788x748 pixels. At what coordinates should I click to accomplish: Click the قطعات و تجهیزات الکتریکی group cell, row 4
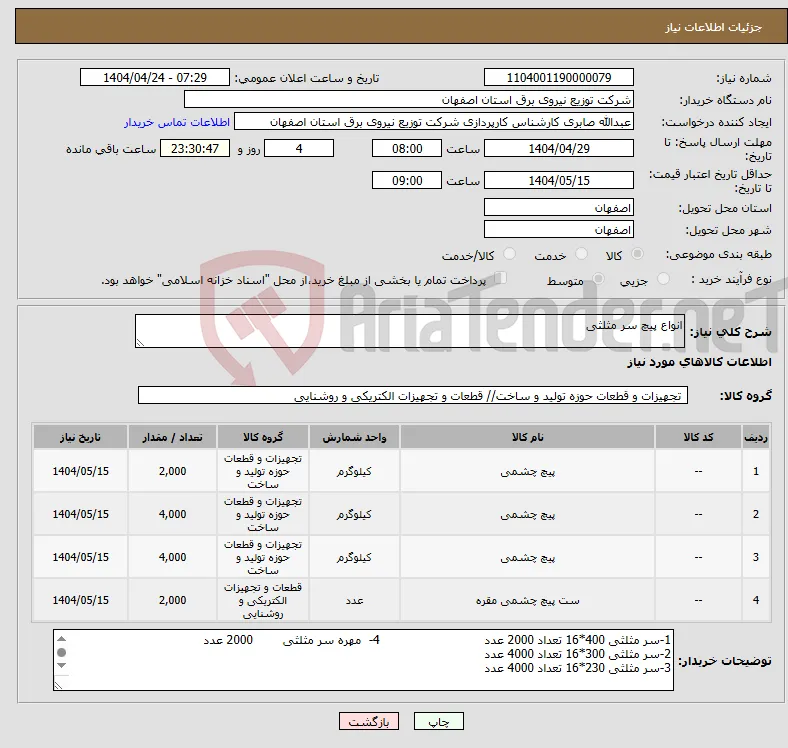point(263,600)
